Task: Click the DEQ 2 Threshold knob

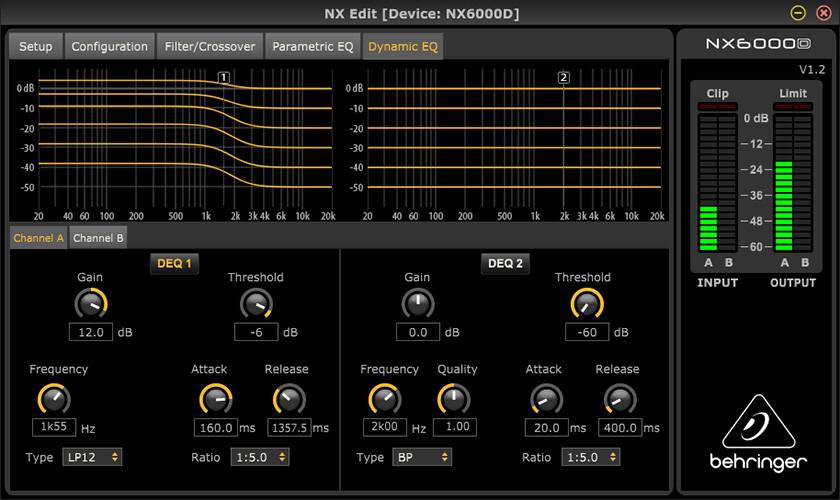Action: point(587,303)
